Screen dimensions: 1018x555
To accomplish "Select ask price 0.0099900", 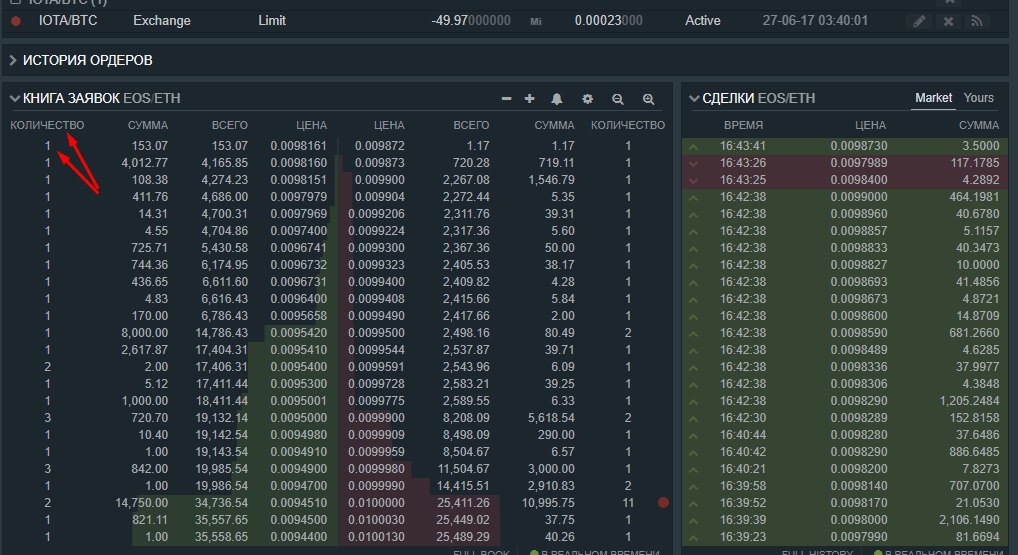I will pyautogui.click(x=376, y=418).
